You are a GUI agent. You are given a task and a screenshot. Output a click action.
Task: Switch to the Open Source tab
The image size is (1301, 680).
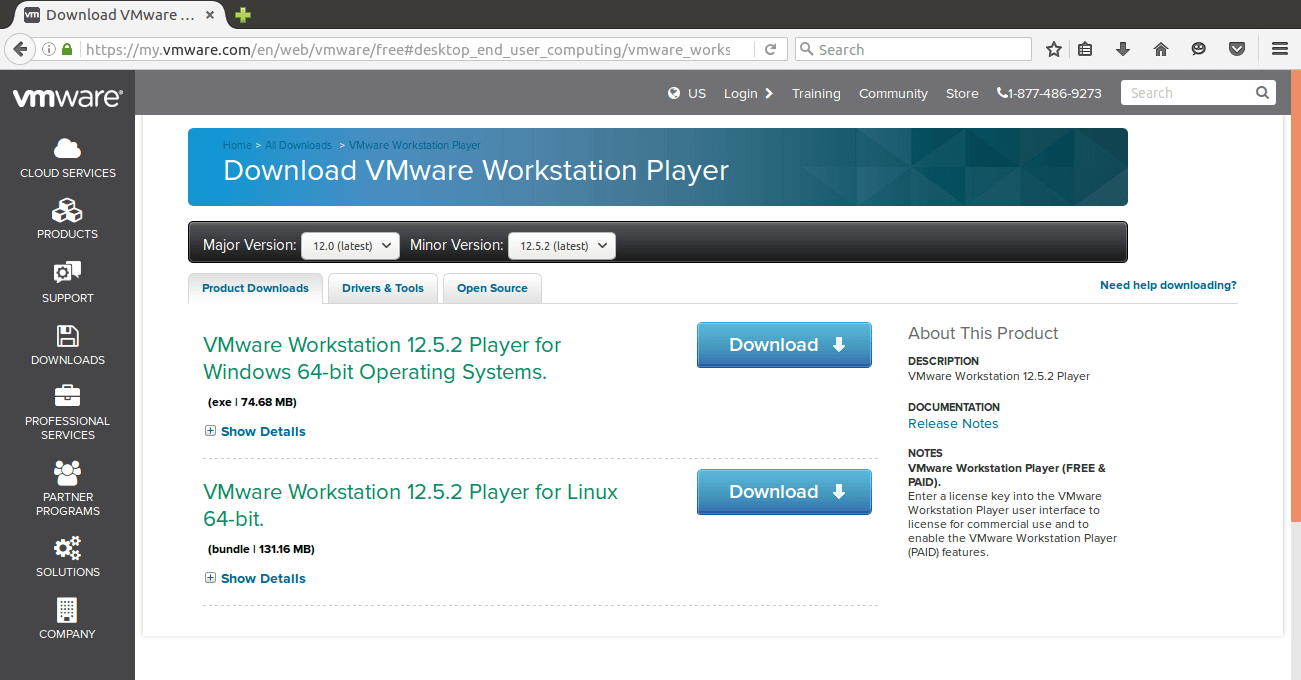[x=492, y=288]
